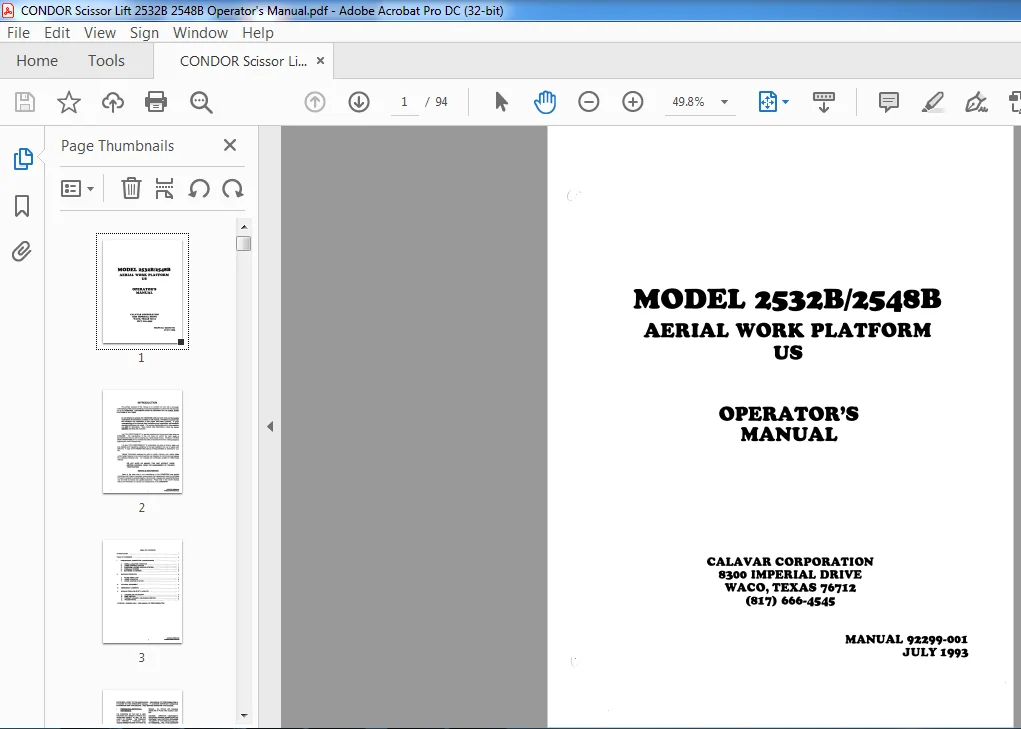The width and height of the screenshot is (1021, 729).
Task: Switch to the Tools tab
Action: (106, 61)
